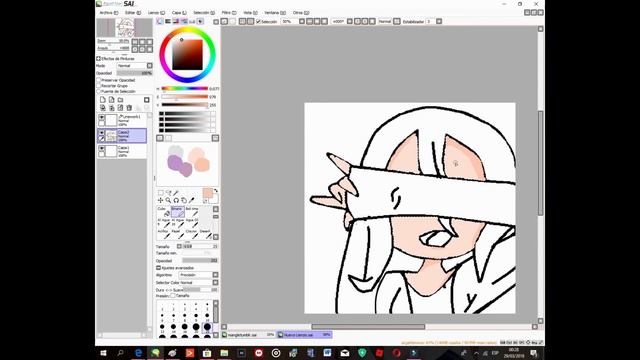The height and width of the screenshot is (360, 640).
Task: Adjust the brush Tamaño slider
Action: pyautogui.click(x=200, y=247)
